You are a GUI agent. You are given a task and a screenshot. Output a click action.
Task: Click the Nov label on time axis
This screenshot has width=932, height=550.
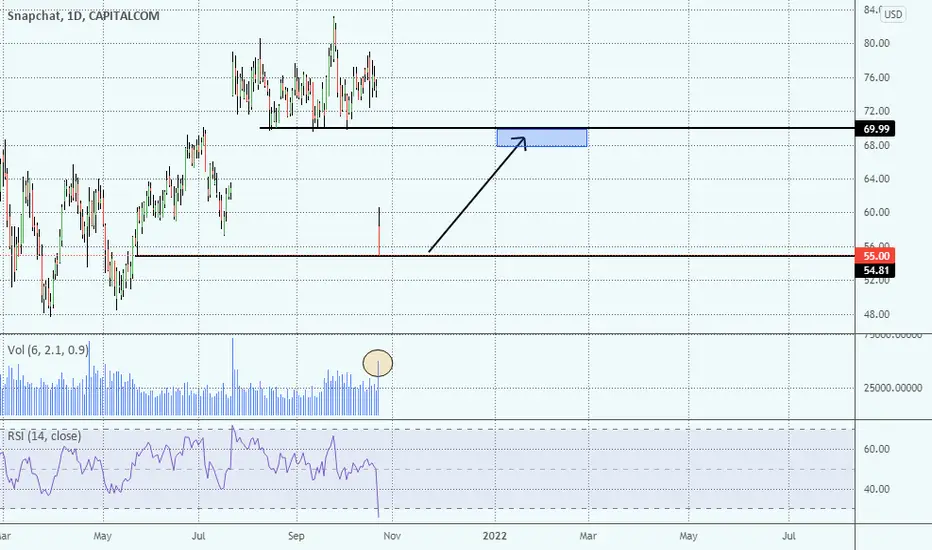tap(392, 536)
